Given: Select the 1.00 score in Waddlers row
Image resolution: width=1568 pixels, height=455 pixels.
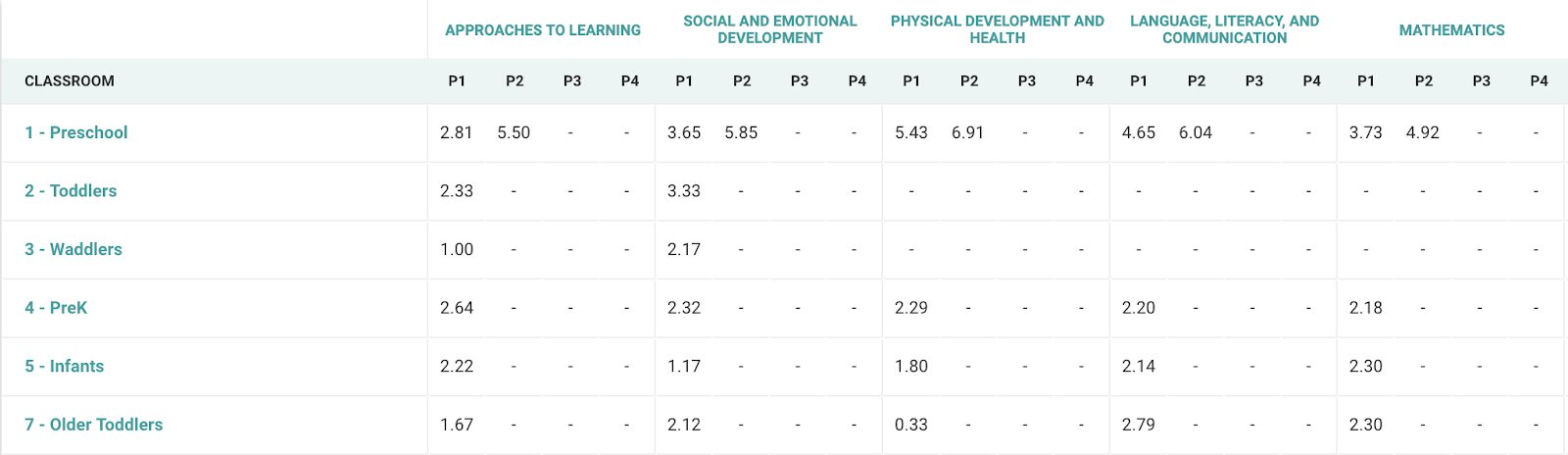Looking at the screenshot, I should point(457,249).
